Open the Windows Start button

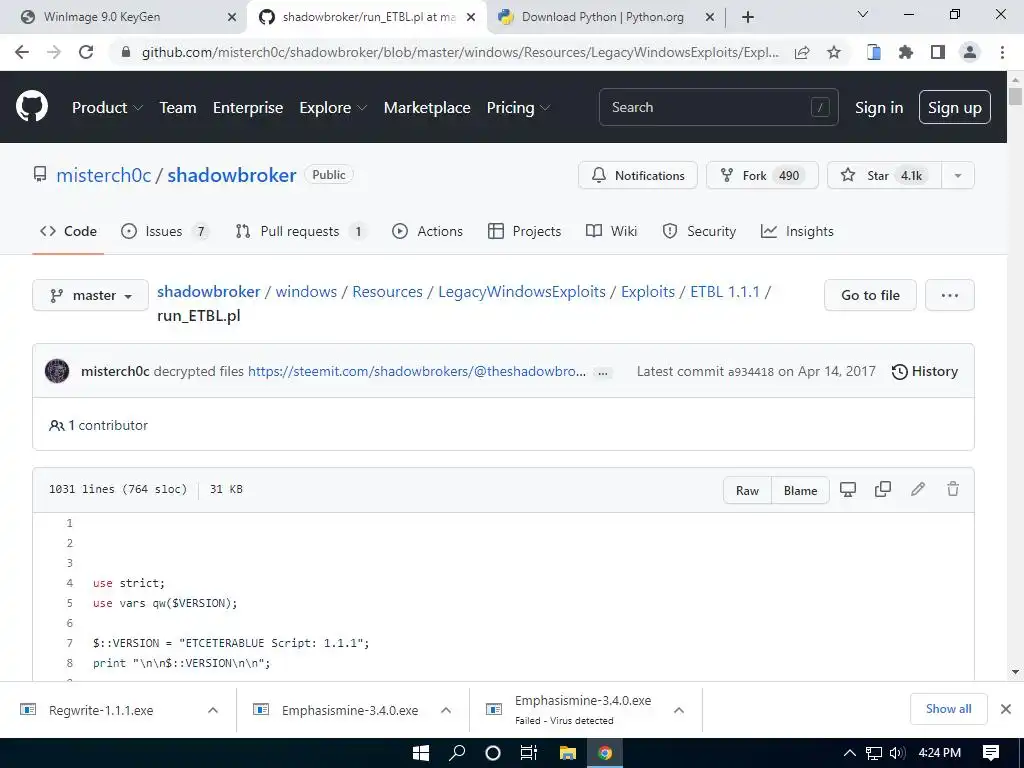[421, 753]
